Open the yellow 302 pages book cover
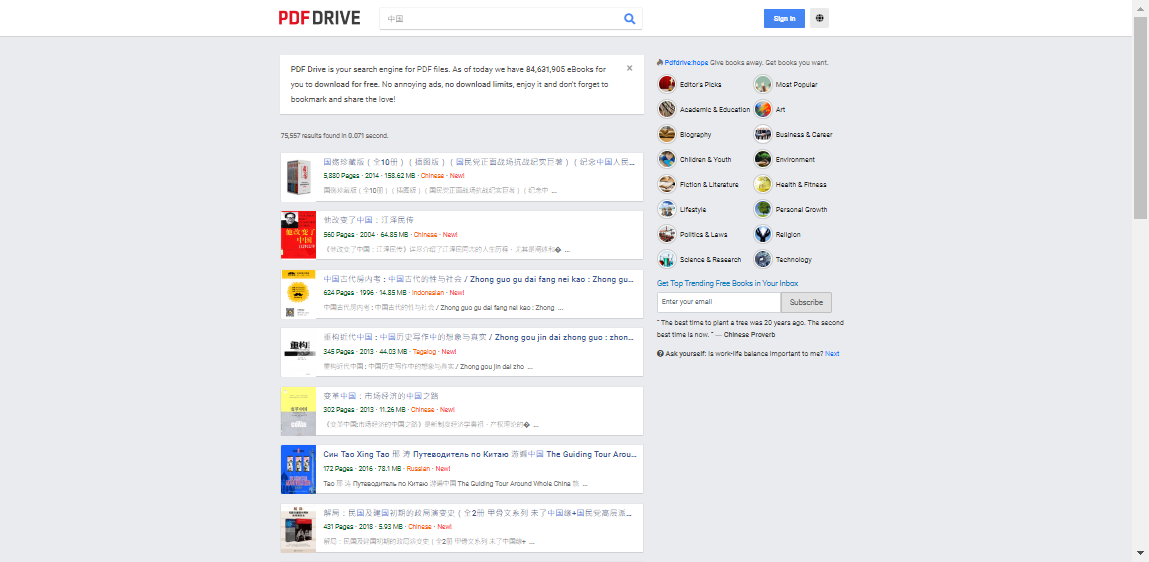The height and width of the screenshot is (562, 1149). pyautogui.click(x=298, y=411)
